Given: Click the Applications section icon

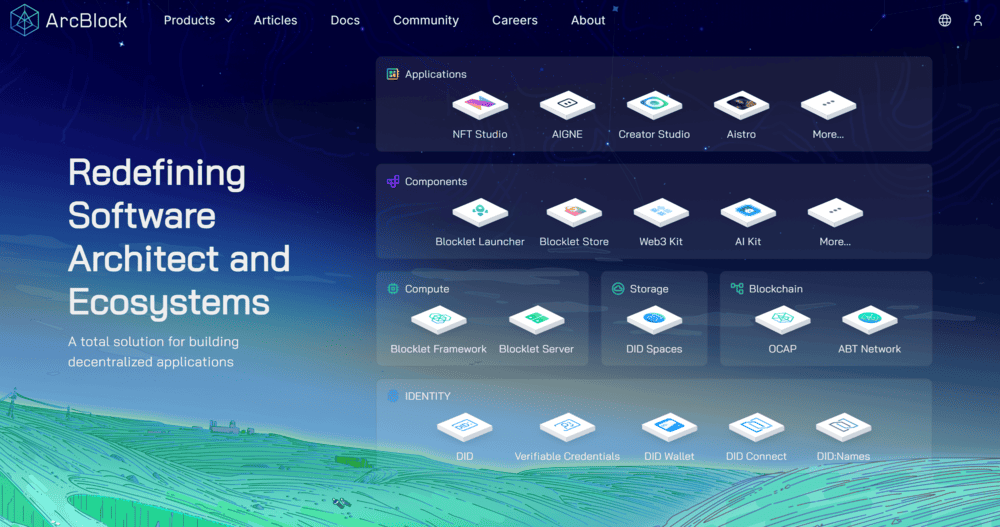Looking at the screenshot, I should pos(393,74).
